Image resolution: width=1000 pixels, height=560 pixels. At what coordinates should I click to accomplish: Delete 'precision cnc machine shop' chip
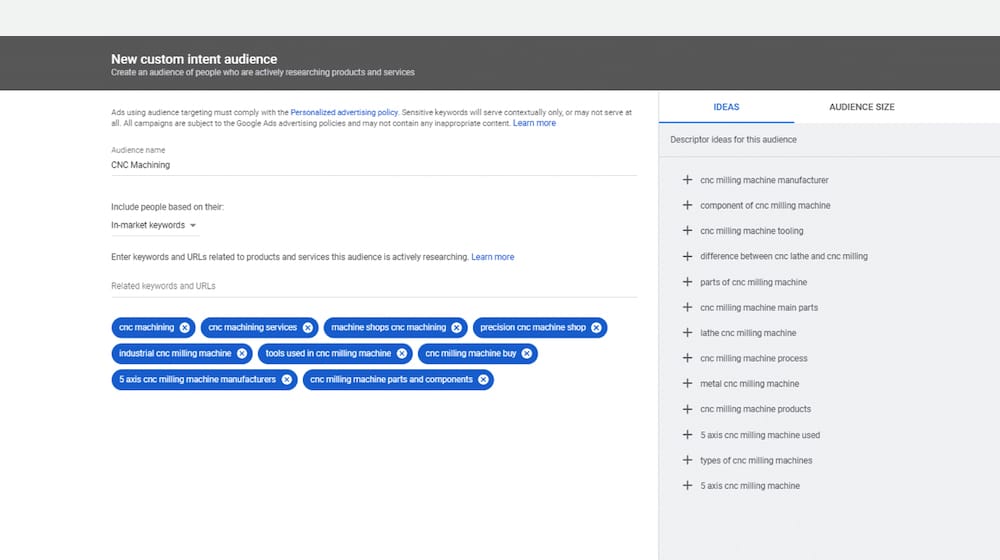pyautogui.click(x=596, y=327)
